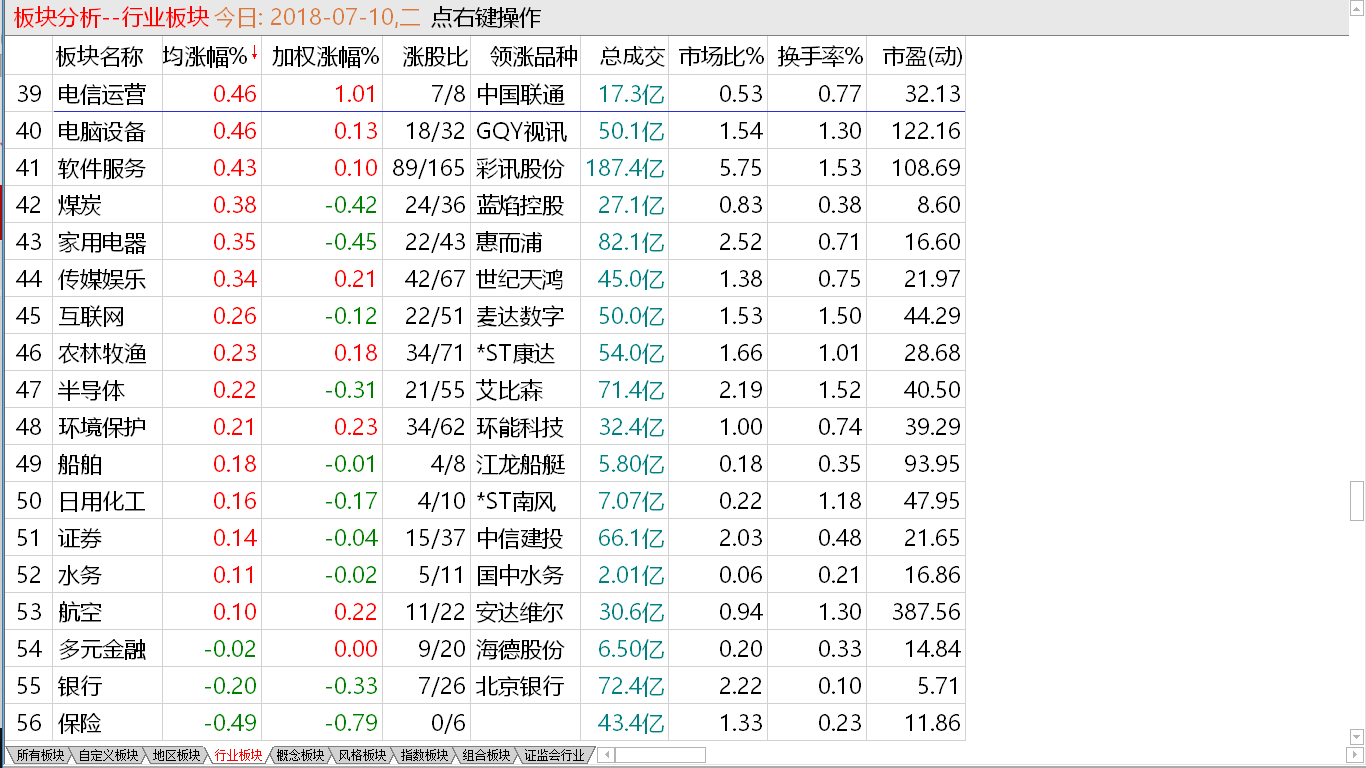Image resolution: width=1366 pixels, height=768 pixels.
Task: Click leading stock 彩讯股份
Action: 520,168
